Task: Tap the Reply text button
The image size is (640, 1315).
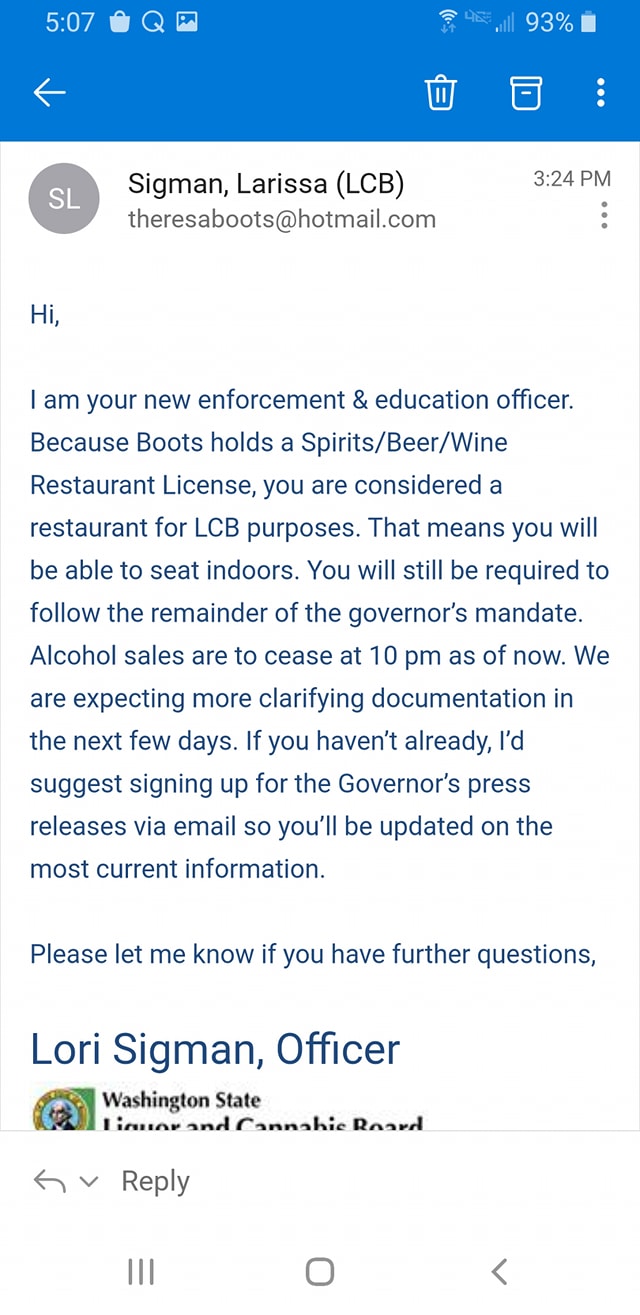Action: pos(155,1181)
